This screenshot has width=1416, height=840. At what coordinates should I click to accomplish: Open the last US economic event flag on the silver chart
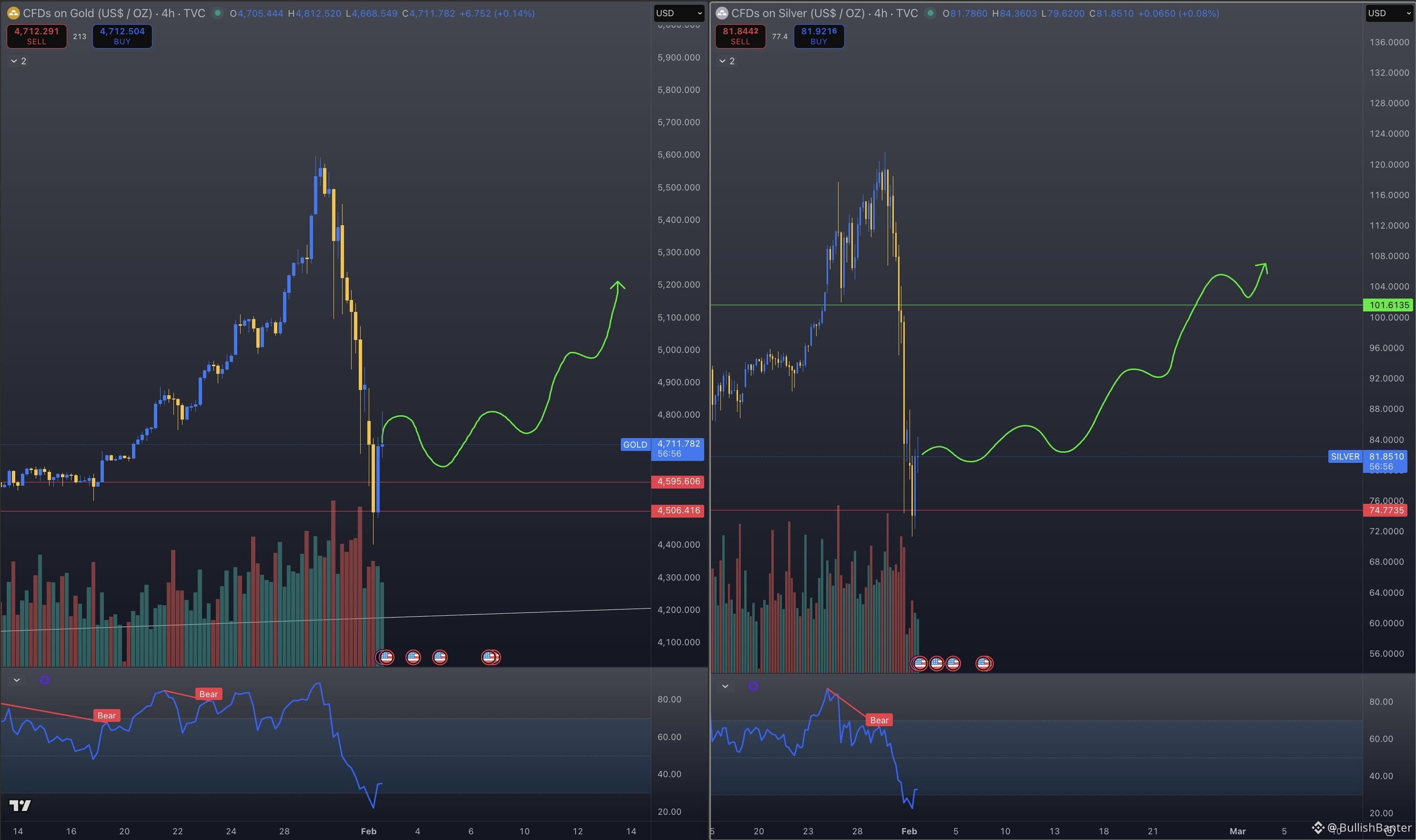[984, 663]
